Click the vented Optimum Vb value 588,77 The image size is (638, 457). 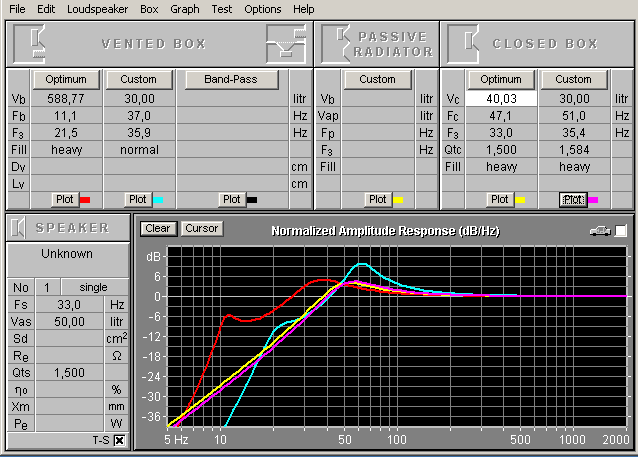point(66,99)
